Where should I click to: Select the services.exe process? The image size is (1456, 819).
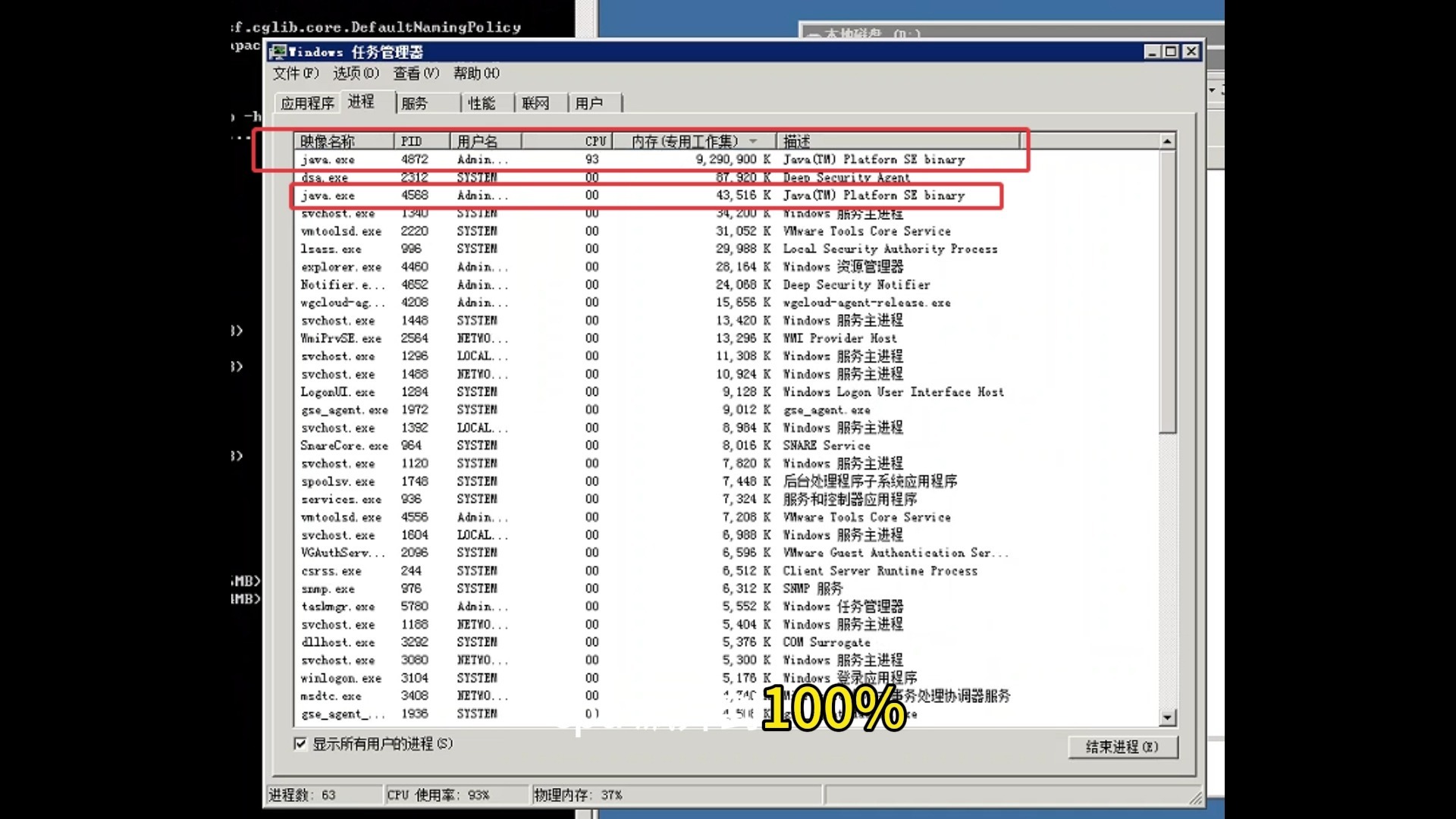[x=658, y=499]
